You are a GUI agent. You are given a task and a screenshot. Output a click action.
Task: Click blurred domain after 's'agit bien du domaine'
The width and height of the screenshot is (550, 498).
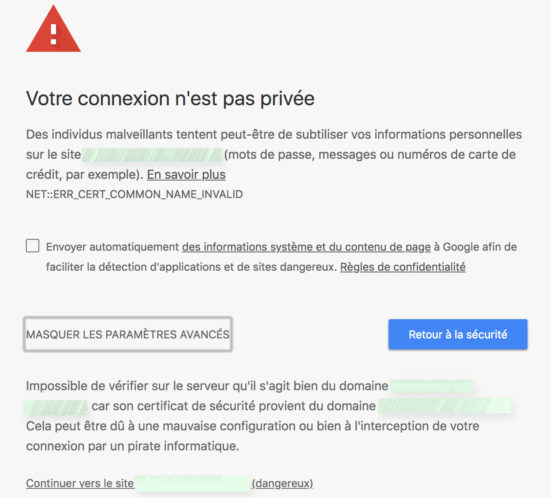(x=431, y=386)
